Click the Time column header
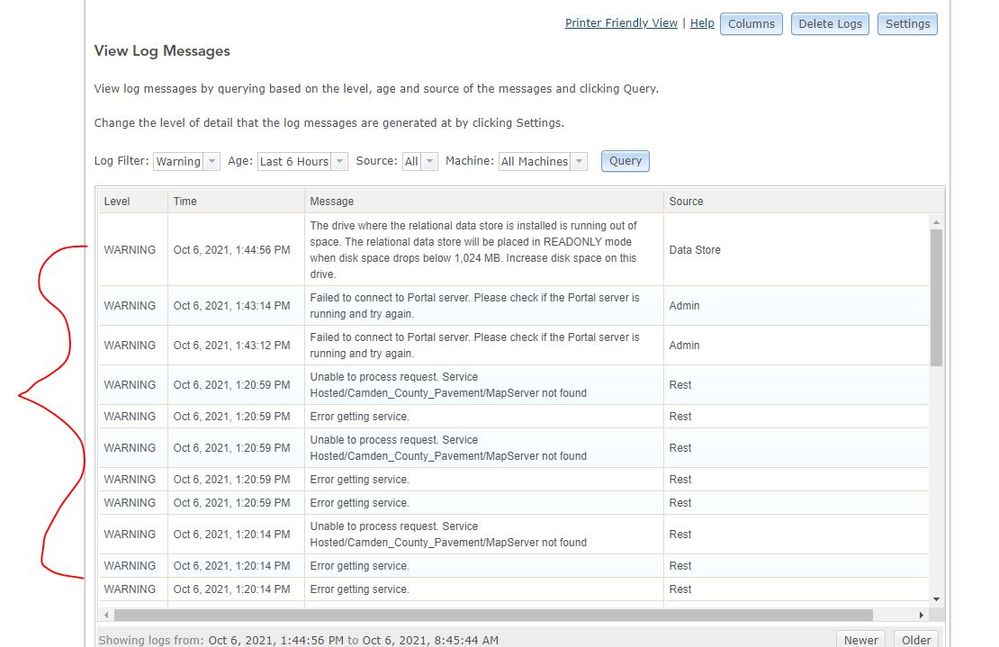999x647 pixels. tap(185, 201)
